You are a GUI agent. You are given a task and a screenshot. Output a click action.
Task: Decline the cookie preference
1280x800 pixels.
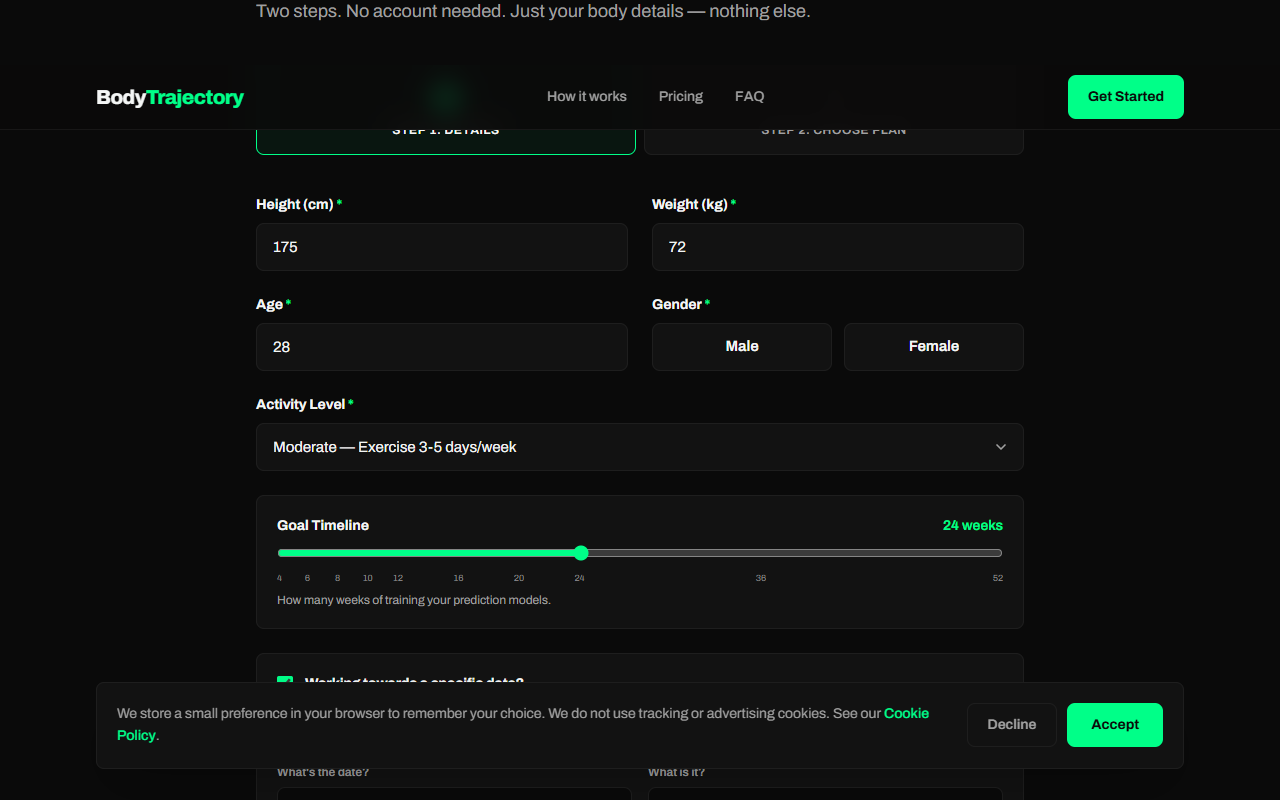pos(1012,725)
